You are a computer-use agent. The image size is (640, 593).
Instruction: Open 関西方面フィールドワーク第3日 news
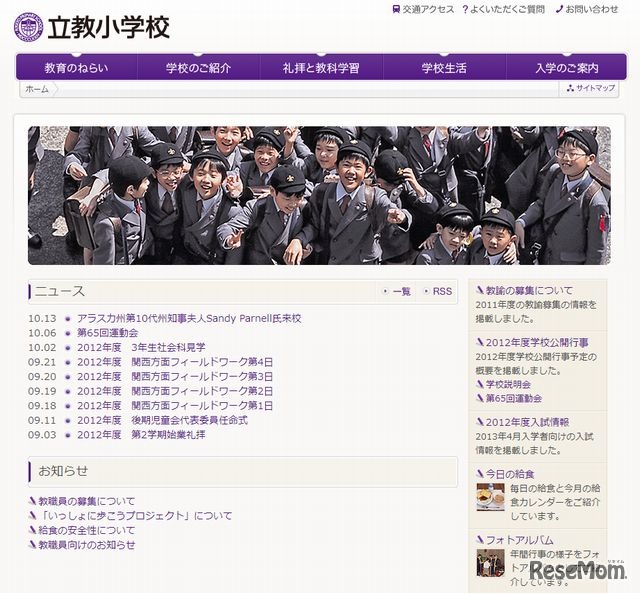[175, 377]
